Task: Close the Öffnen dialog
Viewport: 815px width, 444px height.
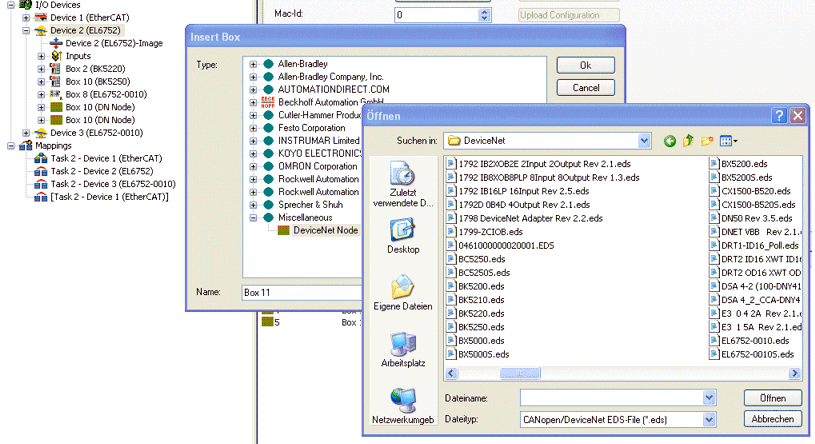Action: (x=797, y=115)
